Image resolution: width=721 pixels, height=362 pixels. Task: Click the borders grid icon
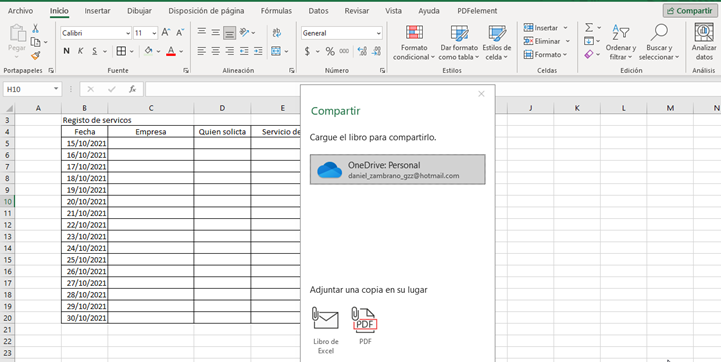(121, 51)
